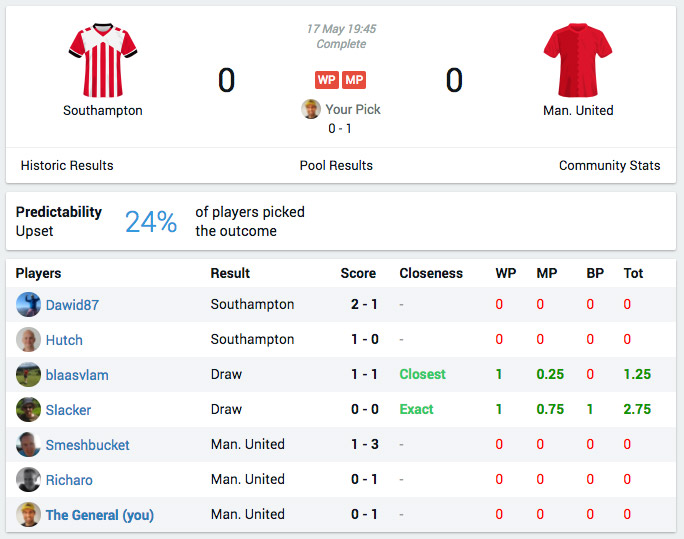Open Dawid87's player profile link
The width and height of the screenshot is (684, 539).
72,305
